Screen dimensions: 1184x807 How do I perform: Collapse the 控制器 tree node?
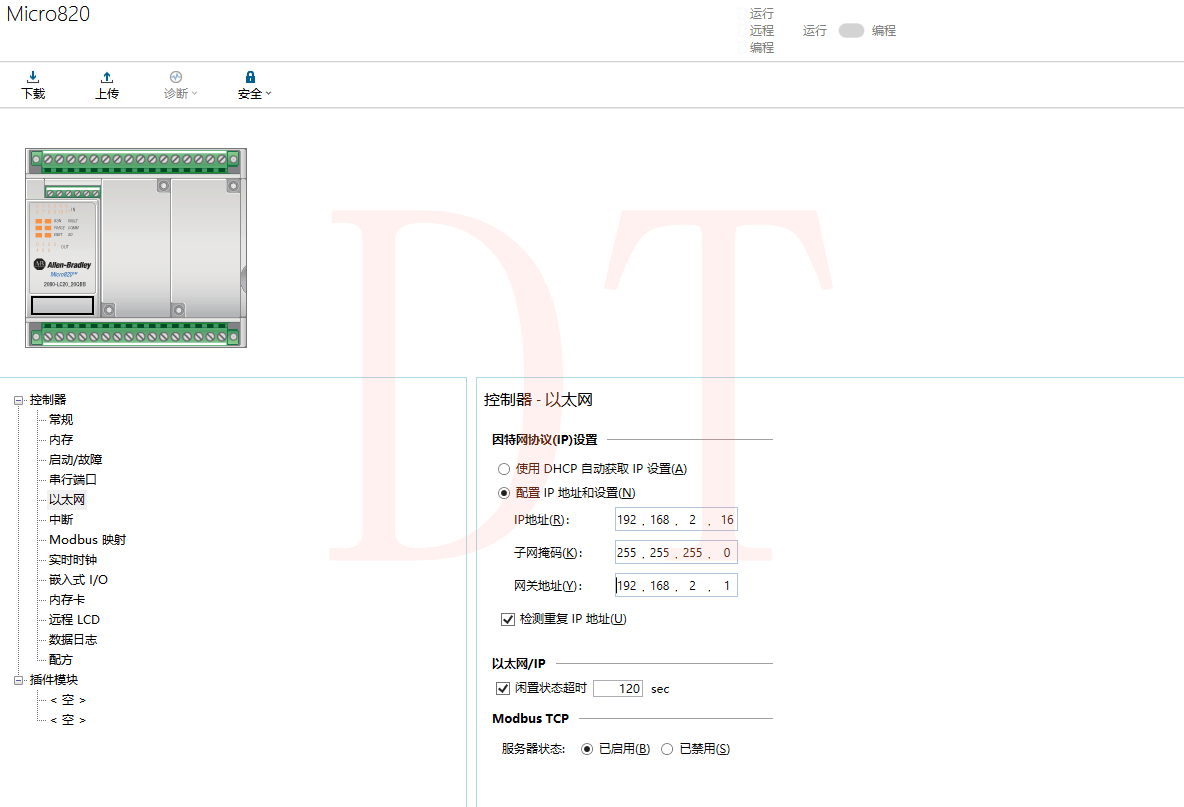click(x=19, y=400)
